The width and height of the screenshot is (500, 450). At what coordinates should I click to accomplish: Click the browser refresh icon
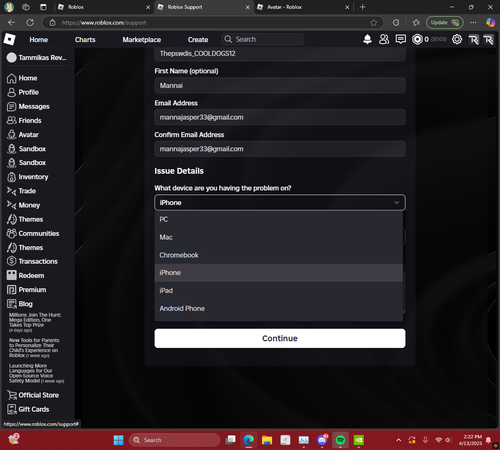tap(30, 22)
